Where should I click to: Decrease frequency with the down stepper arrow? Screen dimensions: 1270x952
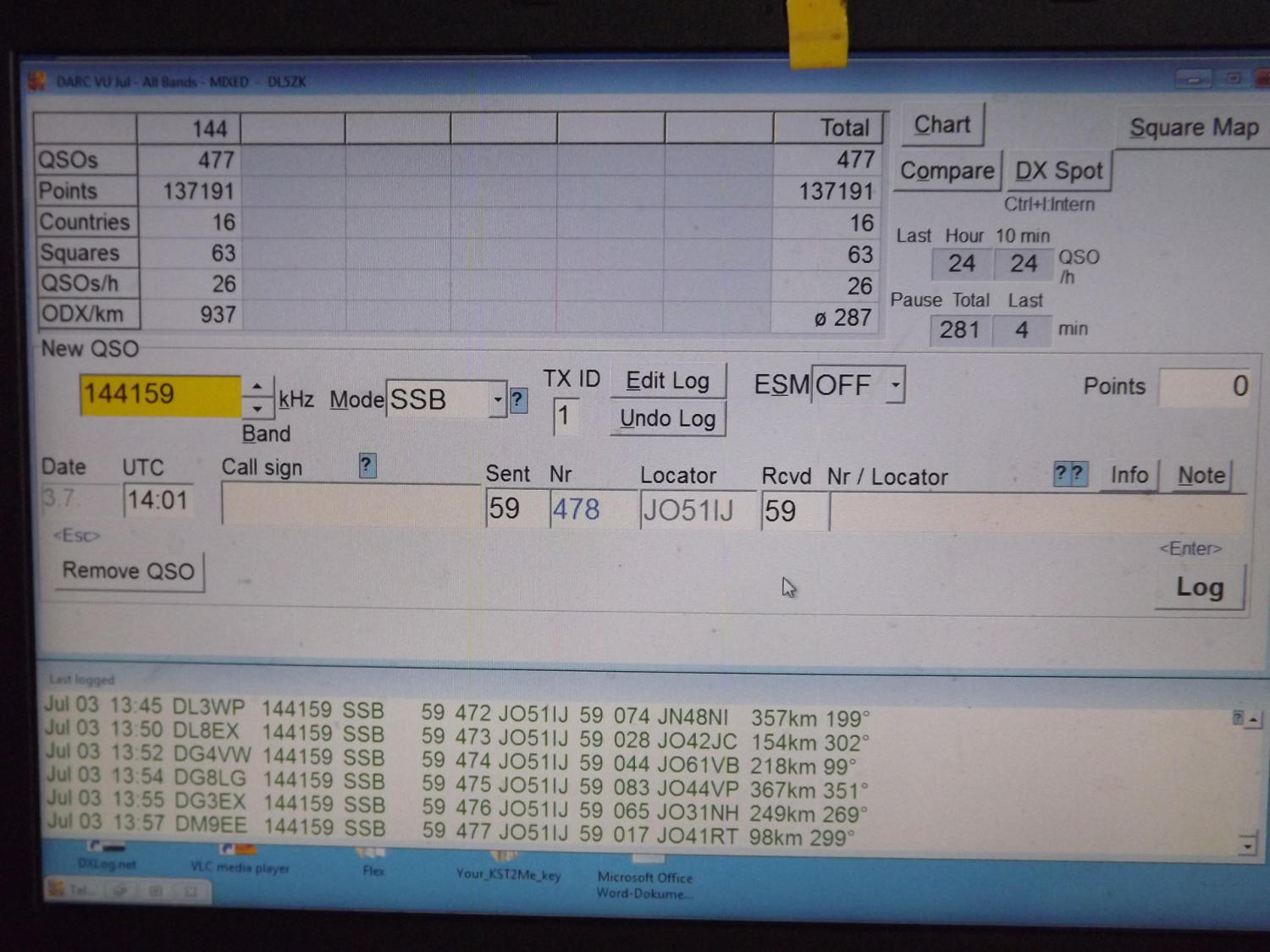pyautogui.click(x=257, y=409)
